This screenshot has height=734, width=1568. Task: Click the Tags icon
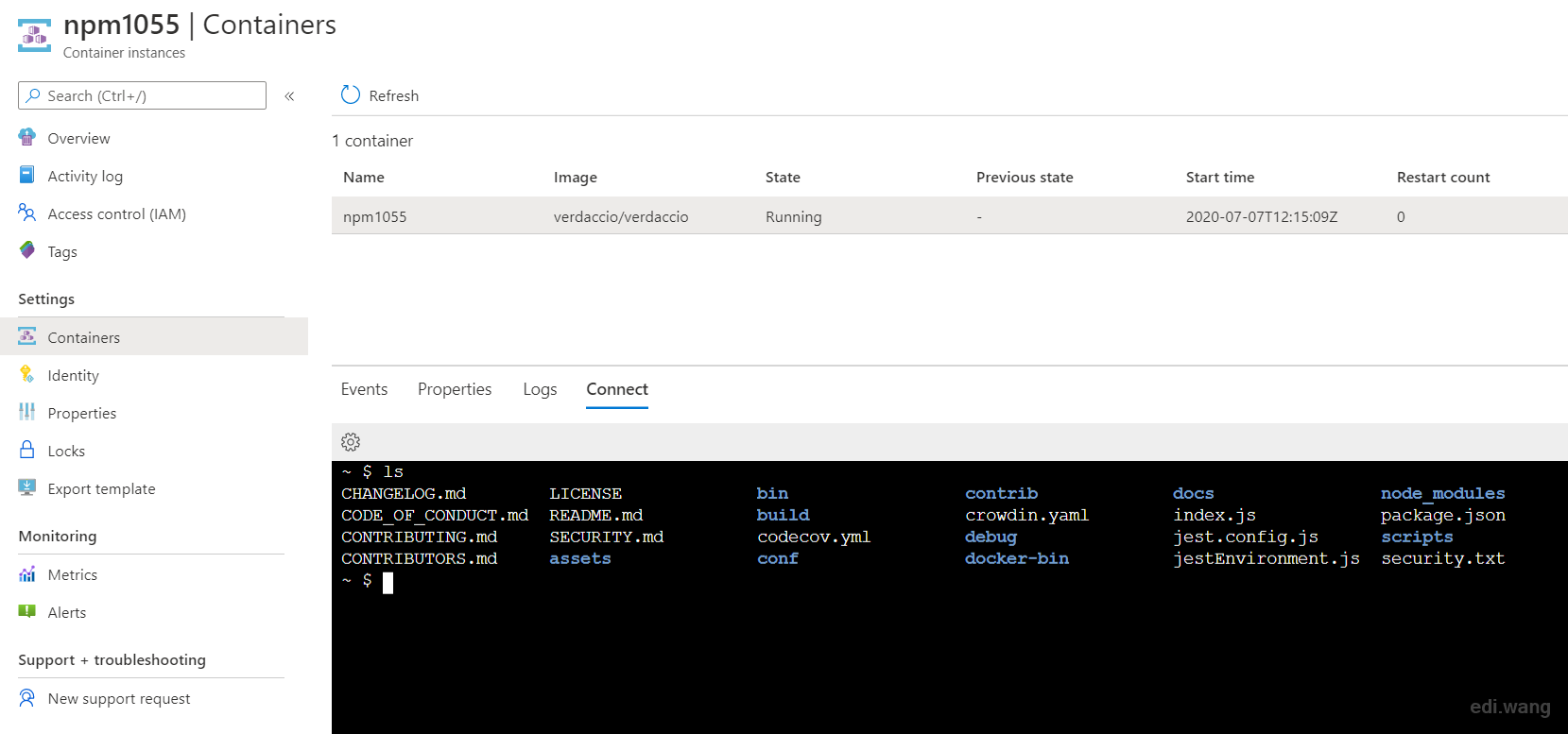coord(27,250)
